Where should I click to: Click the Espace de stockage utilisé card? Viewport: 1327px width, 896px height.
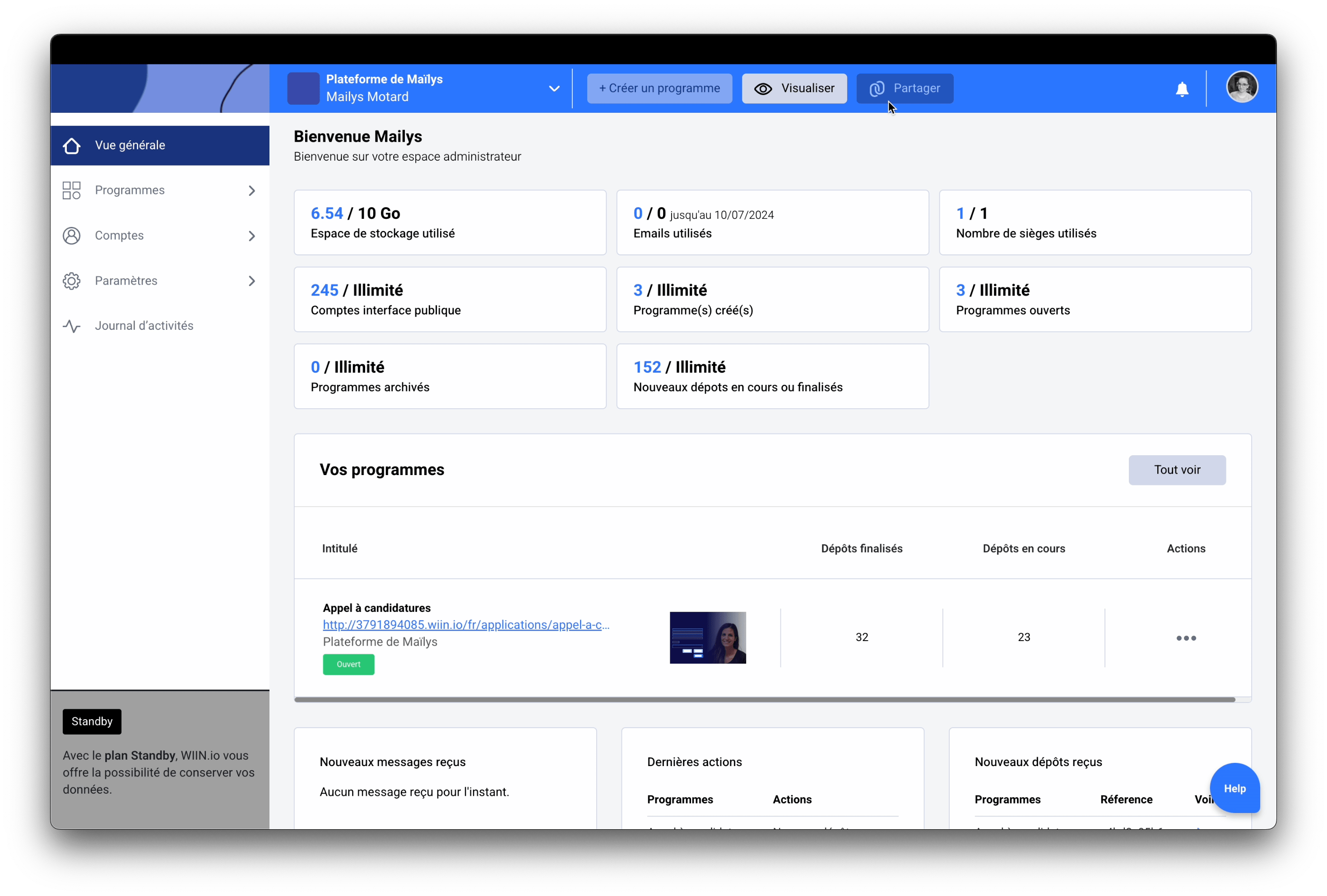point(450,222)
